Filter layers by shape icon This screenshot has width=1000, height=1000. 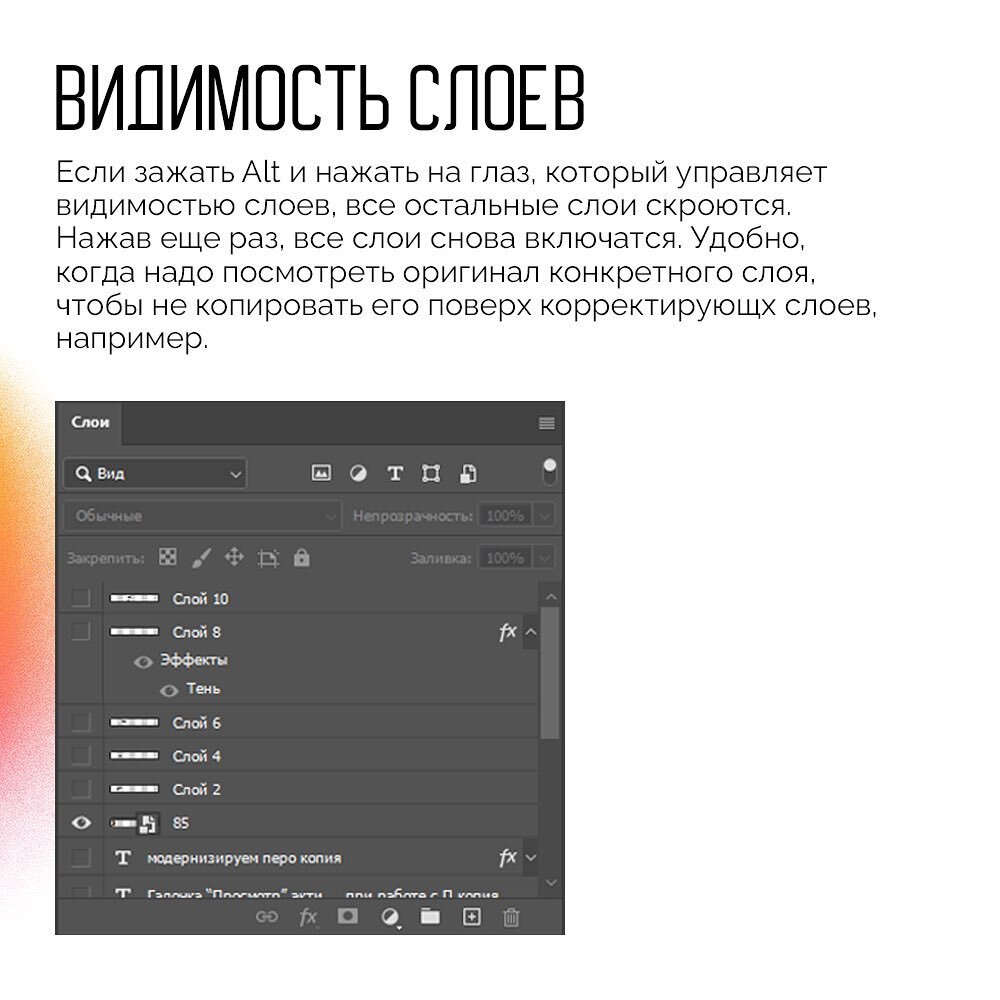(431, 473)
